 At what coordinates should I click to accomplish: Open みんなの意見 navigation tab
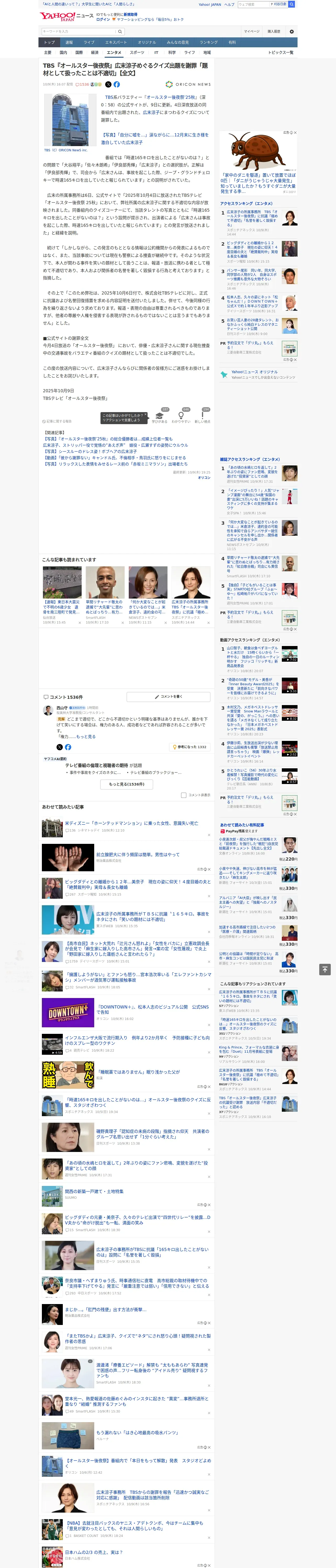click(178, 43)
